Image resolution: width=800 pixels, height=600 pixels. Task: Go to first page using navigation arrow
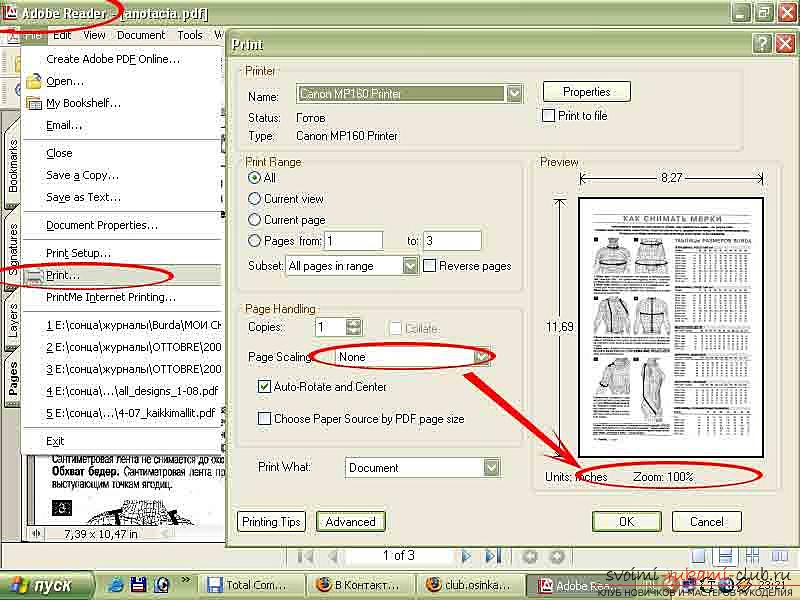click(305, 556)
